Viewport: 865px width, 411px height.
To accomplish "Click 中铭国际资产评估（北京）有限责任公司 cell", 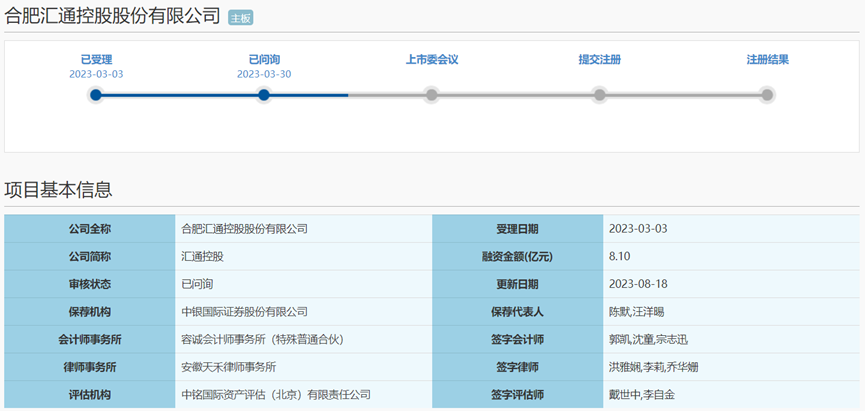I will (x=303, y=394).
